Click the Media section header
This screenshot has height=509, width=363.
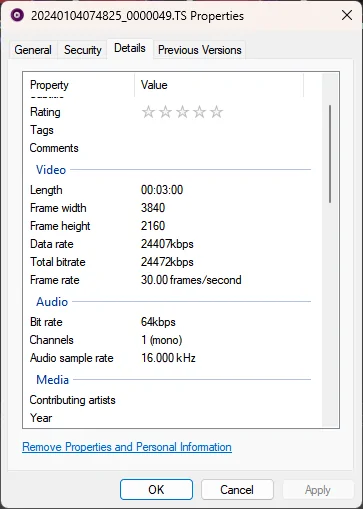pos(53,380)
